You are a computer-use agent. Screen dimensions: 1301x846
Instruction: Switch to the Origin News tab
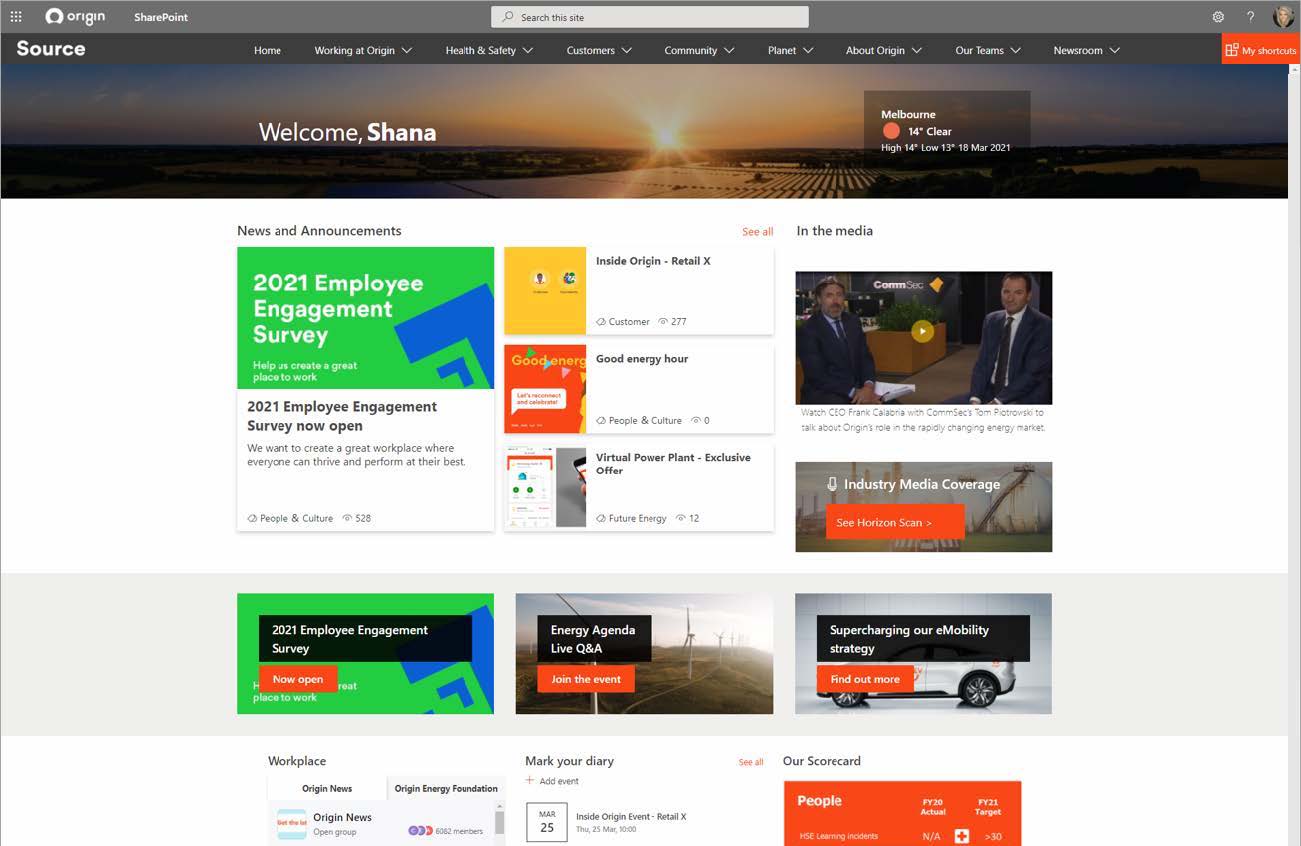[327, 788]
